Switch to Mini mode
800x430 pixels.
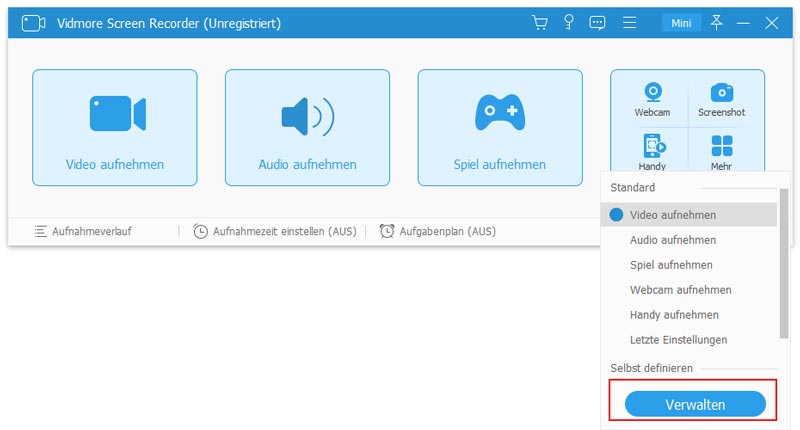pyautogui.click(x=681, y=23)
